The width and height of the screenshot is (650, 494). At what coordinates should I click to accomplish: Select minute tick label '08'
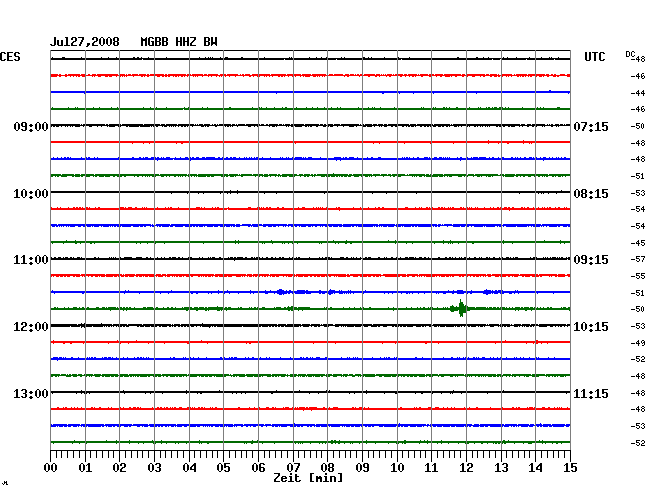327,468
